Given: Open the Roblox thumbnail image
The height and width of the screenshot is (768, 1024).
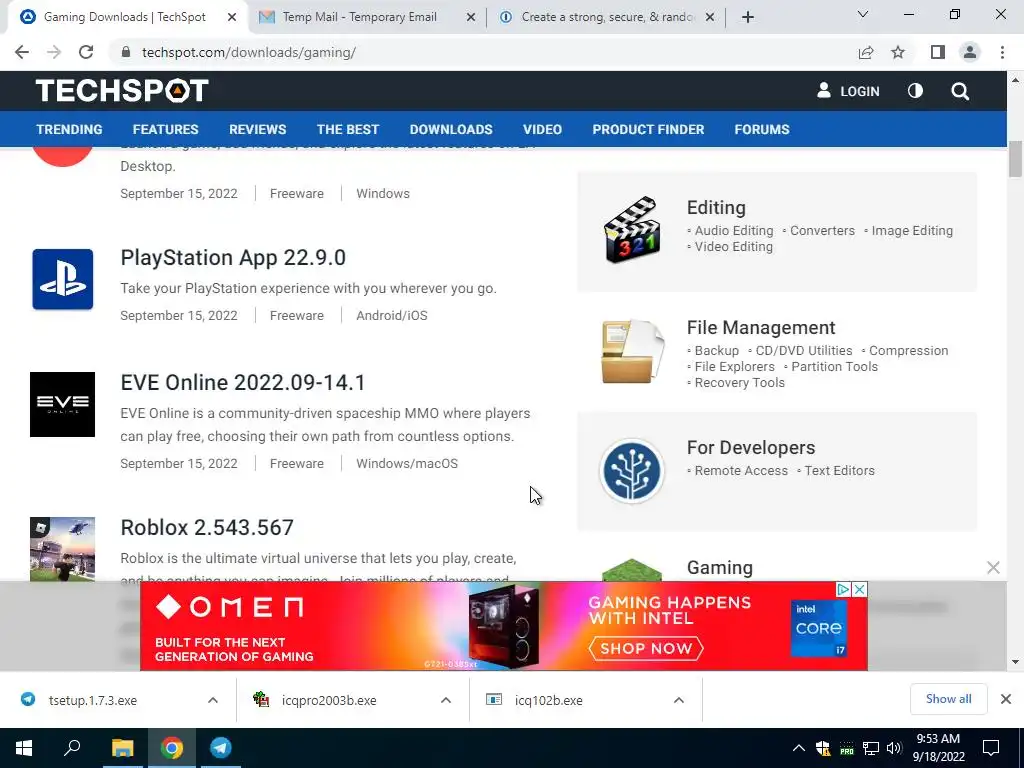Looking at the screenshot, I should (x=63, y=549).
